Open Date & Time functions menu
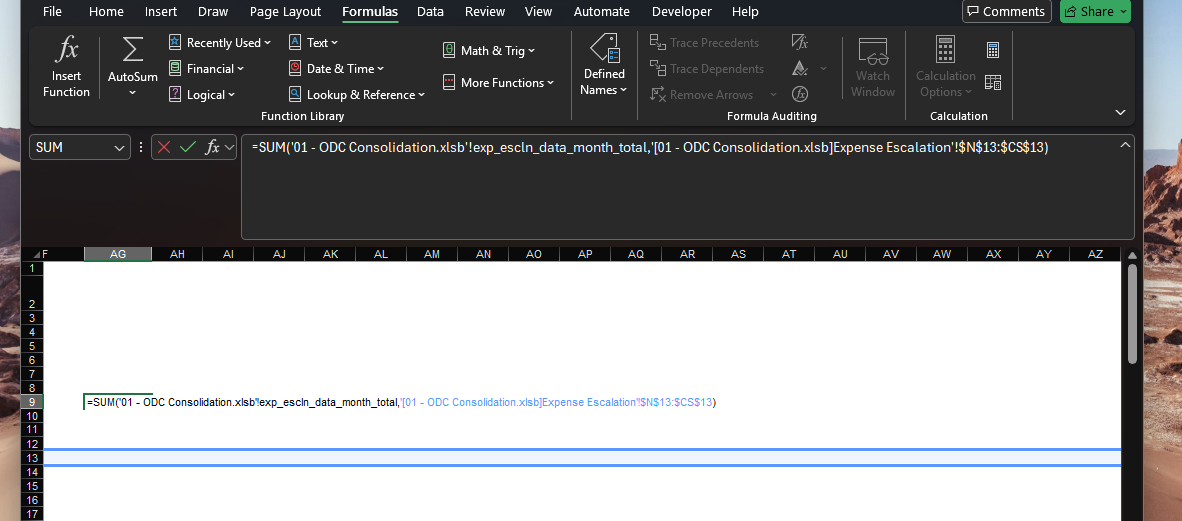Image resolution: width=1182 pixels, height=521 pixels. click(x=336, y=69)
